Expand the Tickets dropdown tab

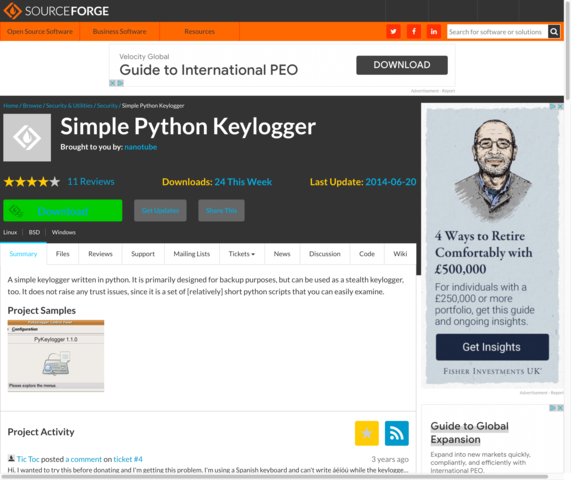[241, 254]
